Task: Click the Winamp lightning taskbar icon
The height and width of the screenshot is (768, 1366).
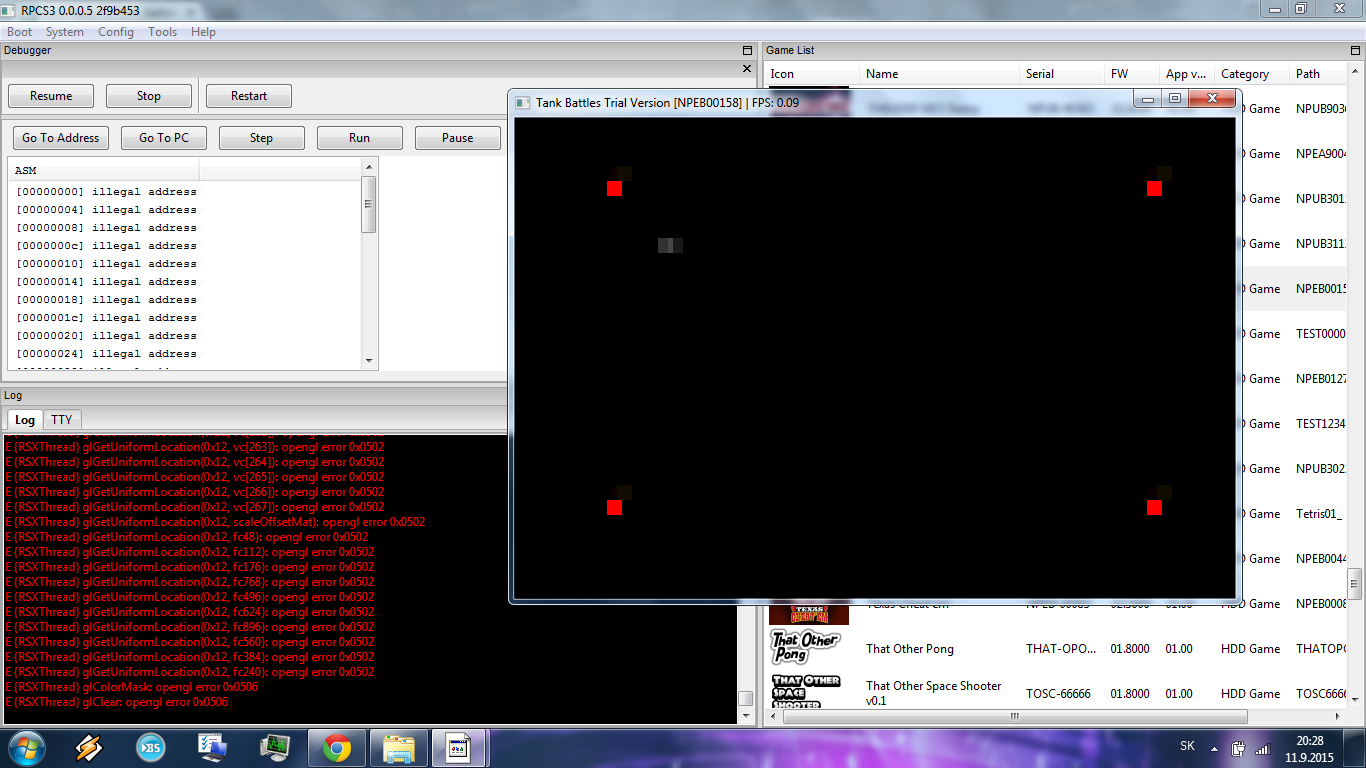Action: click(x=89, y=748)
